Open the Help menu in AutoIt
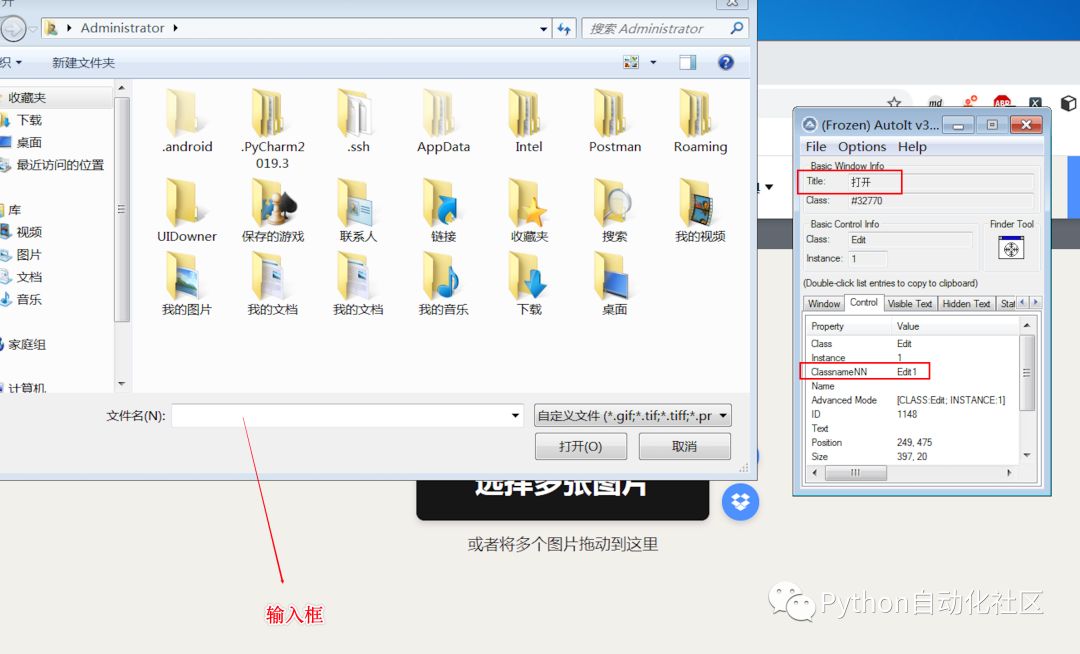1080x654 pixels. point(912,147)
